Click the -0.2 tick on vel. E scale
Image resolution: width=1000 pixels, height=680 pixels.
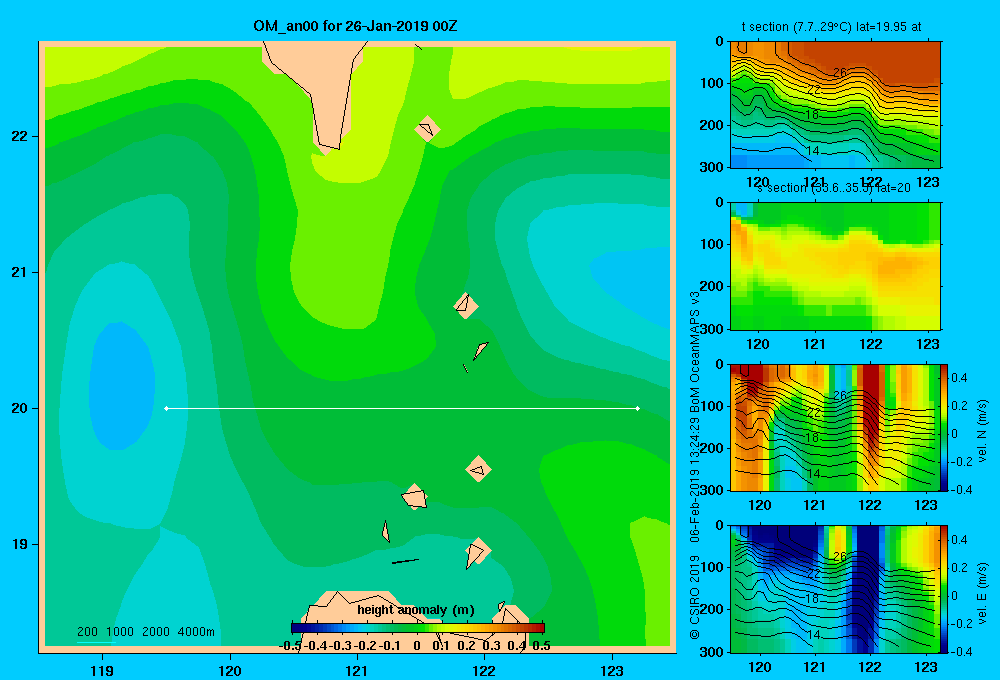[961, 624]
